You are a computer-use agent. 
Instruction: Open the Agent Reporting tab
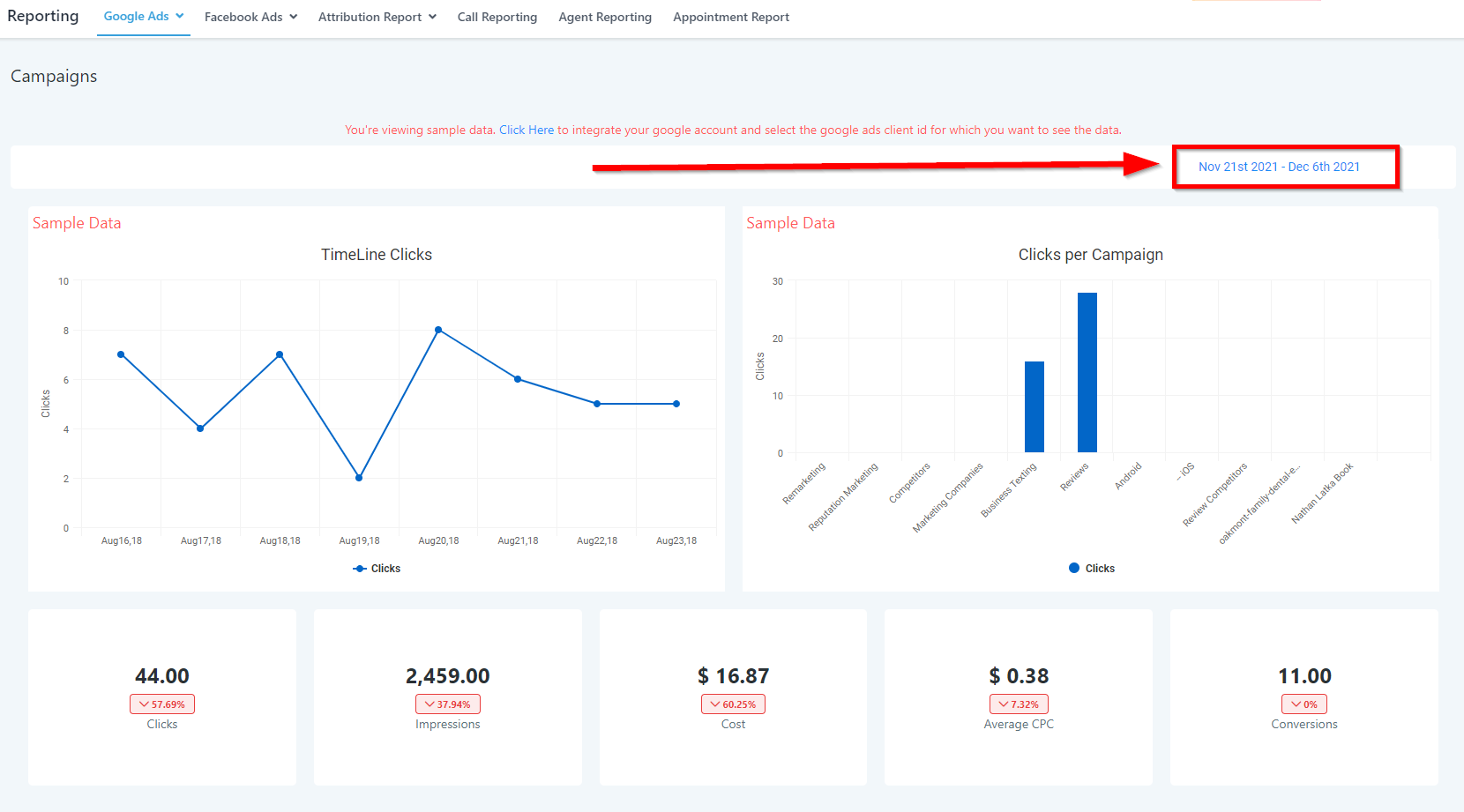point(604,17)
